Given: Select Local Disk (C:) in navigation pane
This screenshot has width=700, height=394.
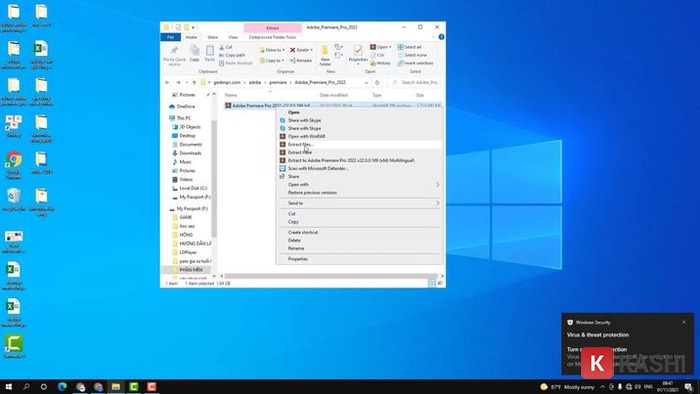Looking at the screenshot, I should click(193, 188).
